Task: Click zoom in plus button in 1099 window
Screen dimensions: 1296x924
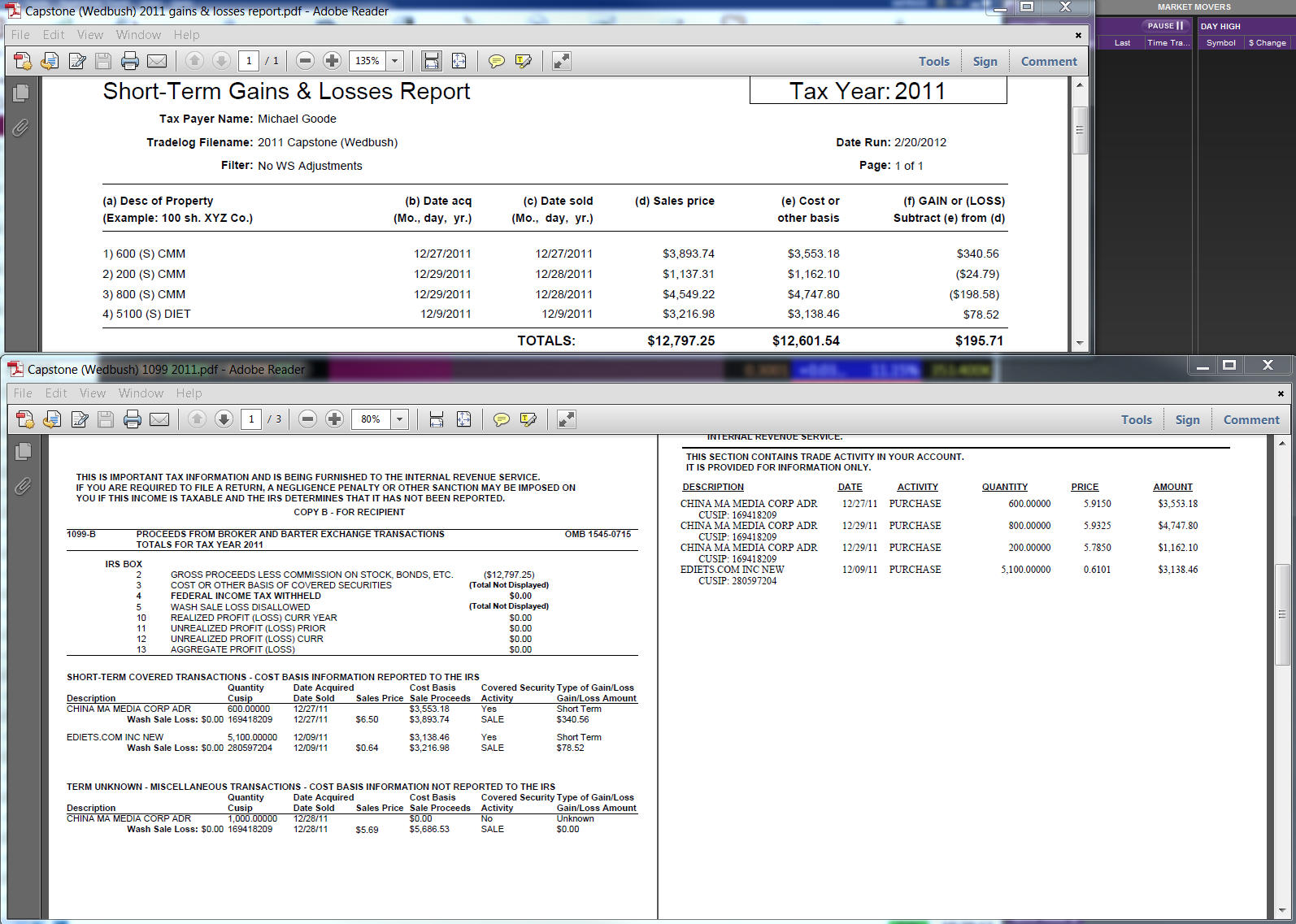Action: pos(334,419)
